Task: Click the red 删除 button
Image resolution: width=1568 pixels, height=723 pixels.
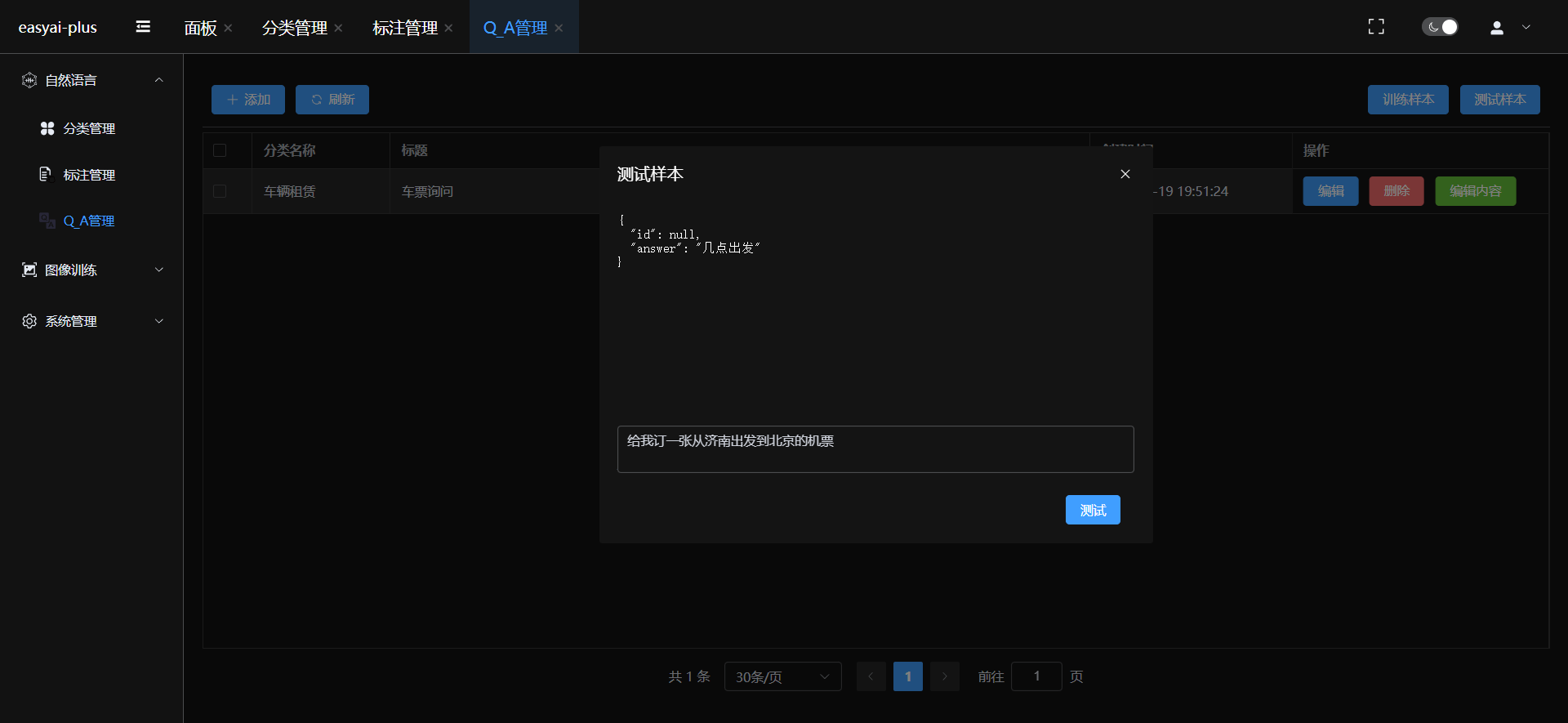Action: [x=1396, y=191]
